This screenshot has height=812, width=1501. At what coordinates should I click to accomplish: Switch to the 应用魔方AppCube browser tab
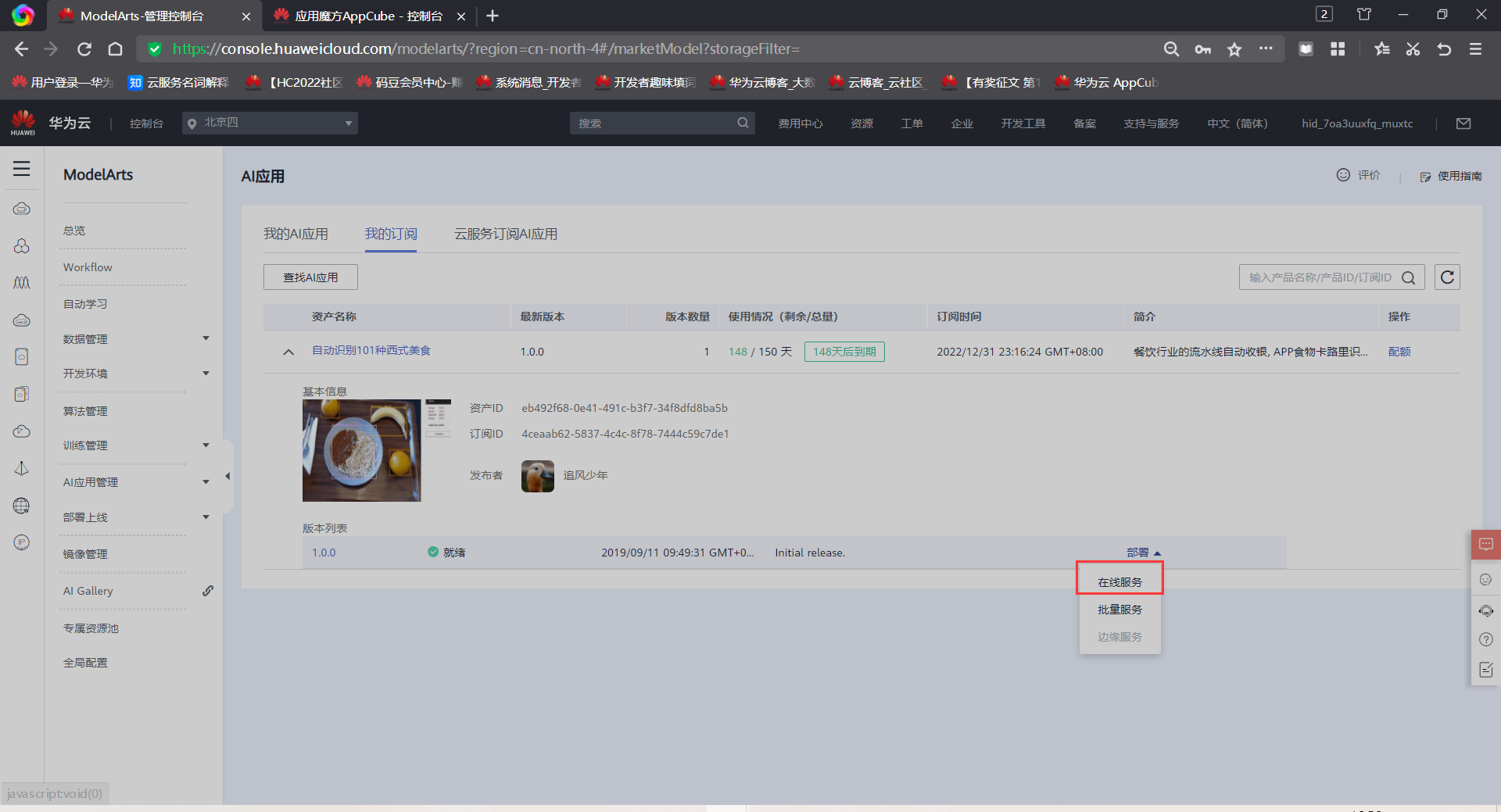[367, 16]
